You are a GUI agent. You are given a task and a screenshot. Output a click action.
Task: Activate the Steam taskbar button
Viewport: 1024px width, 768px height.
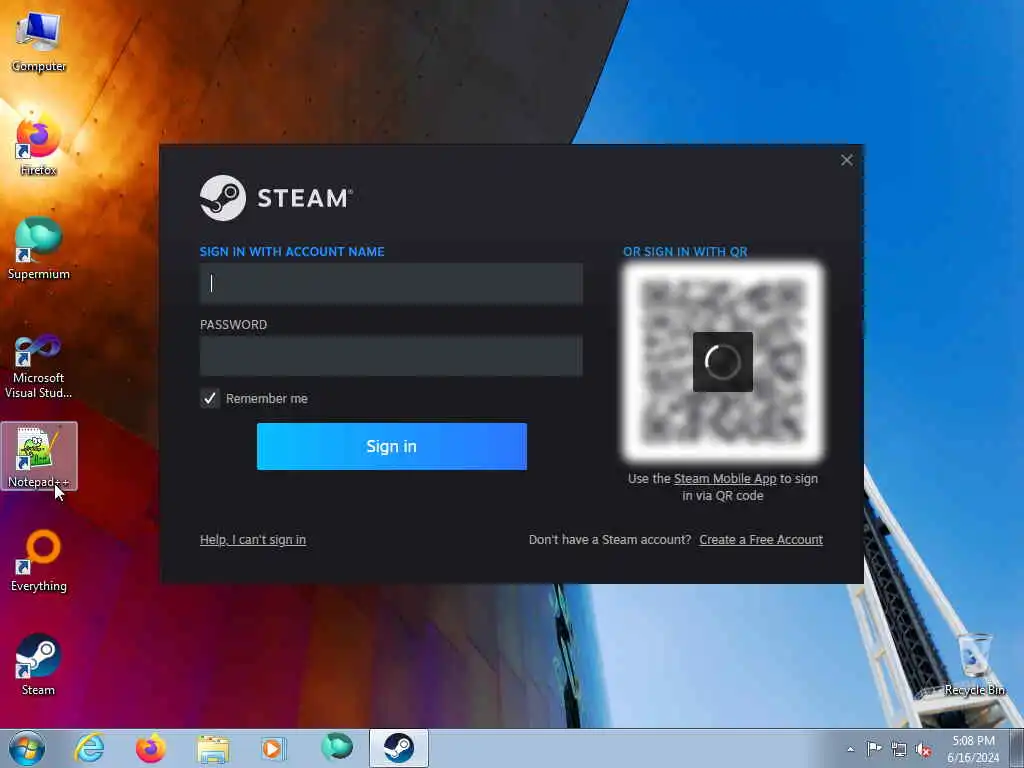pyautogui.click(x=398, y=748)
